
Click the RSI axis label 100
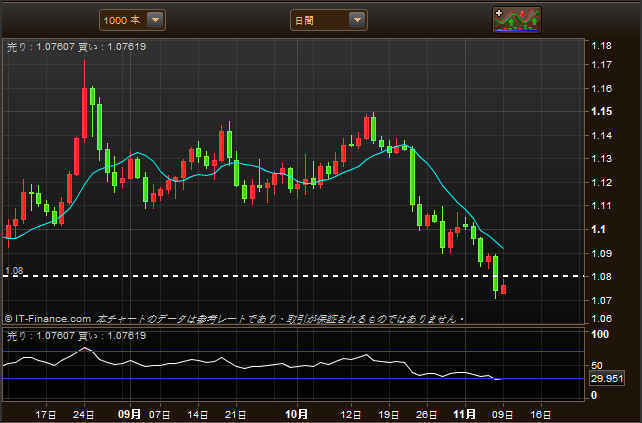point(600,334)
